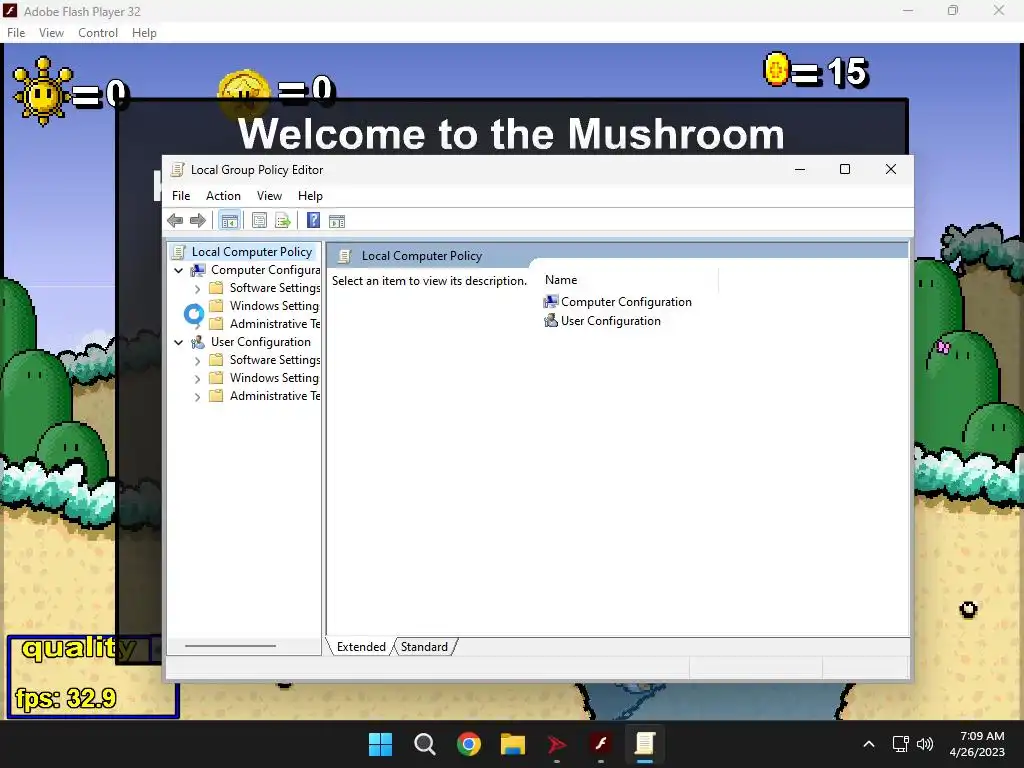Open the Action menu
This screenshot has width=1024, height=768.
pos(223,196)
